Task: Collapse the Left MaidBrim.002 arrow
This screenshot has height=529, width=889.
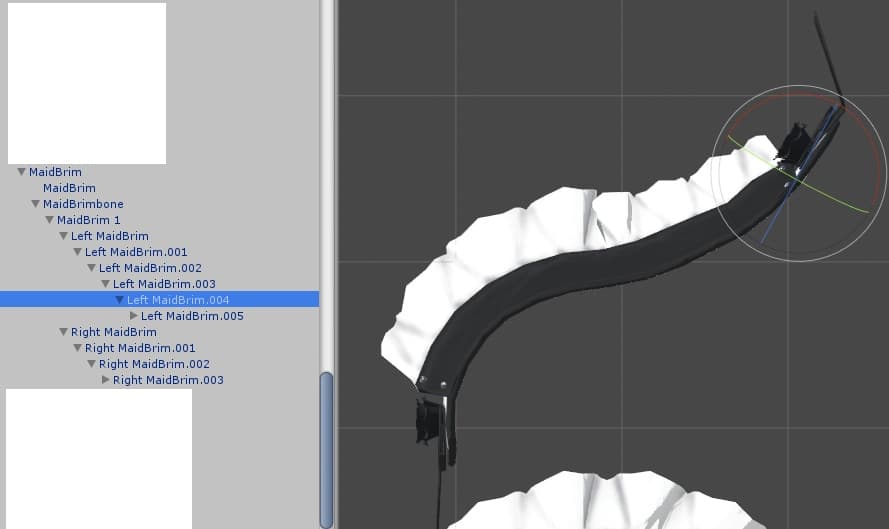Action: click(91, 268)
